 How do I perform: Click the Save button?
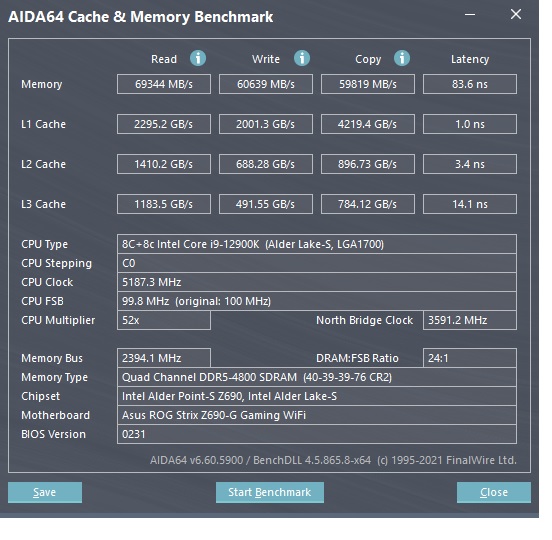pyautogui.click(x=45, y=492)
